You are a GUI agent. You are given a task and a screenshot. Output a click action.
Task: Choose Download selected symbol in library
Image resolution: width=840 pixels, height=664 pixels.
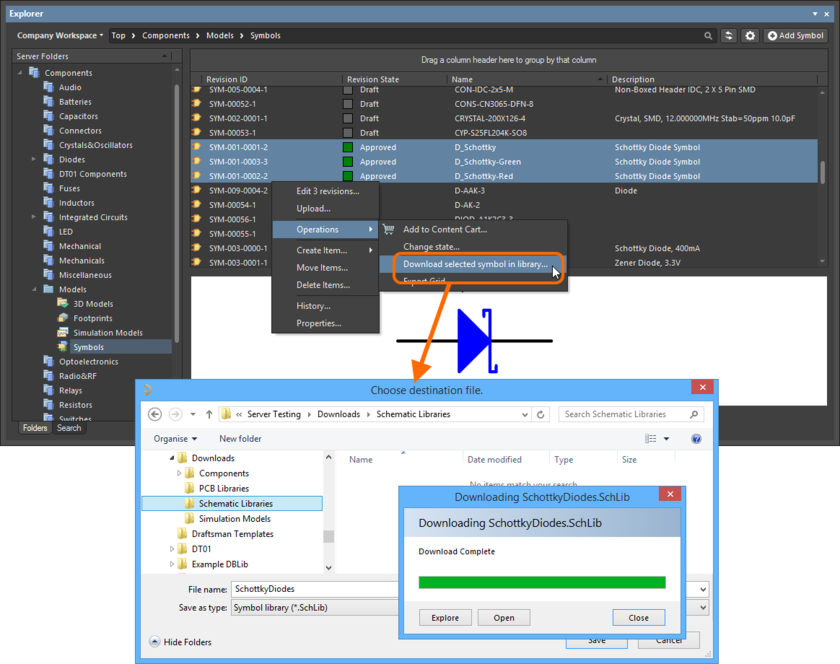474,265
